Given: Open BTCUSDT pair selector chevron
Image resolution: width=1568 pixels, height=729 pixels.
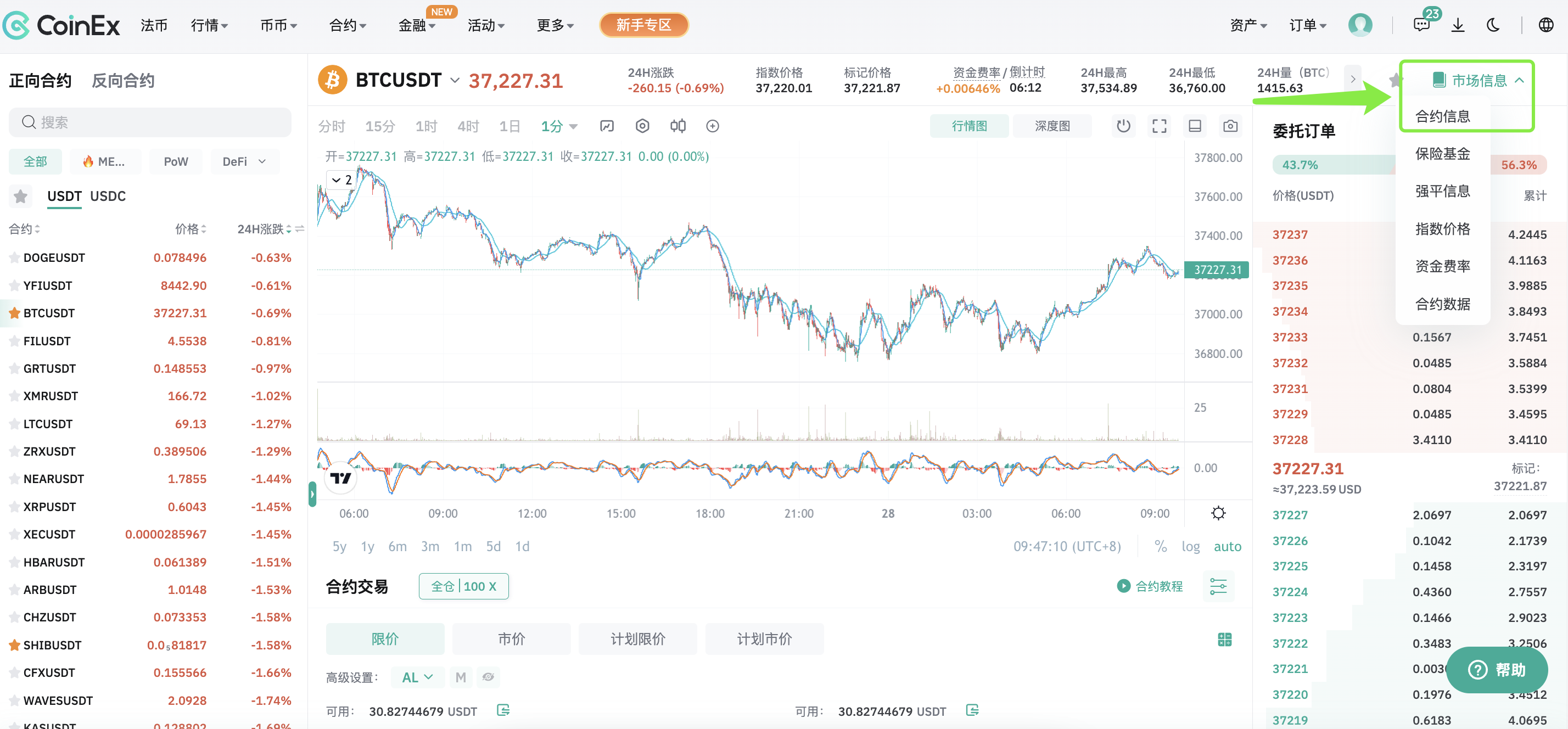Looking at the screenshot, I should [x=455, y=80].
